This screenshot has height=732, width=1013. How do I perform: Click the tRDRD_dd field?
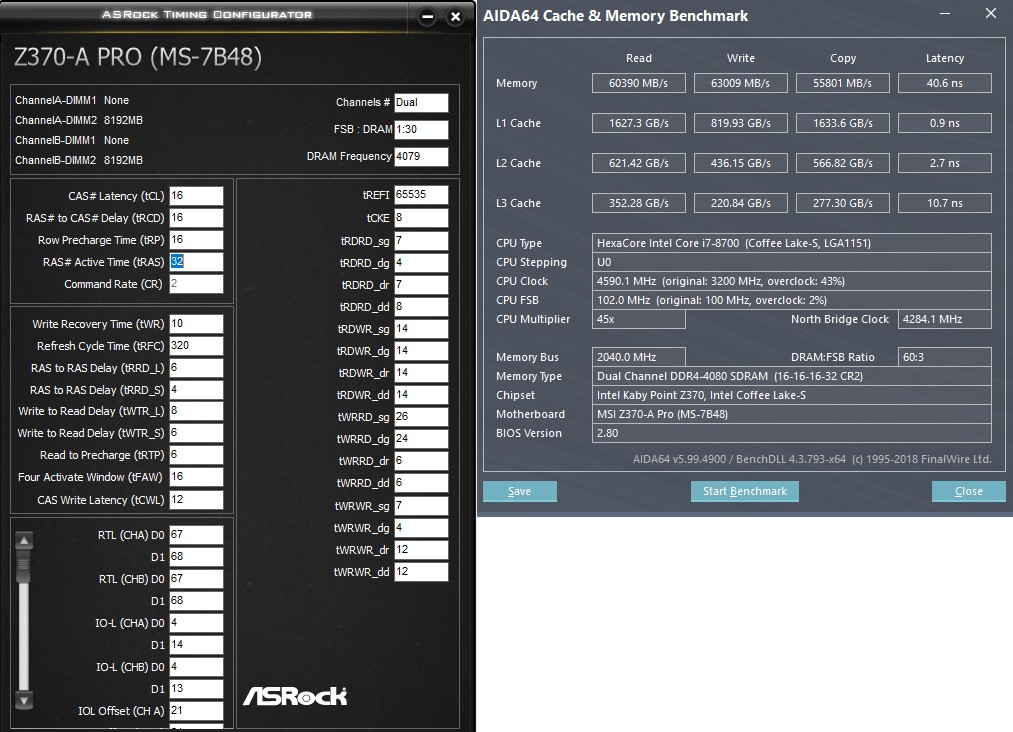coord(421,307)
